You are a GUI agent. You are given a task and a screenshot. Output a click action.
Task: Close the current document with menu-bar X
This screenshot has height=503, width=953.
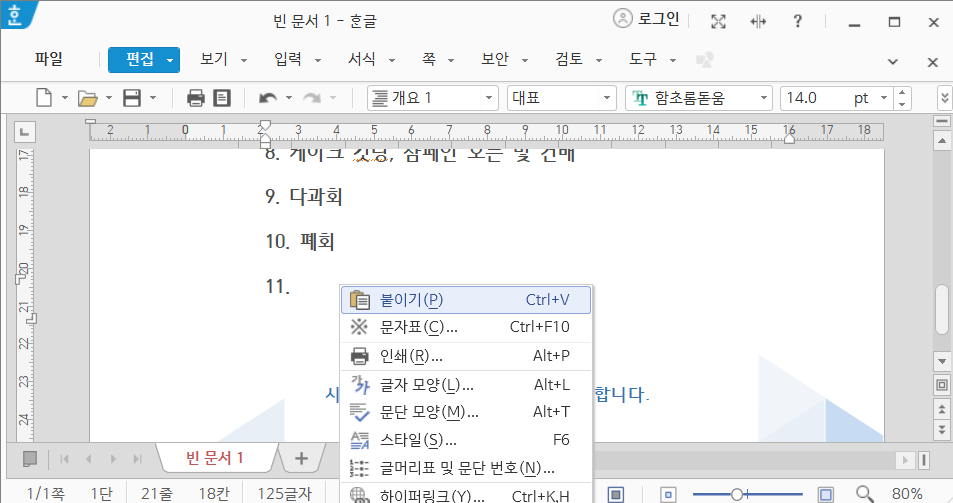[x=933, y=62]
